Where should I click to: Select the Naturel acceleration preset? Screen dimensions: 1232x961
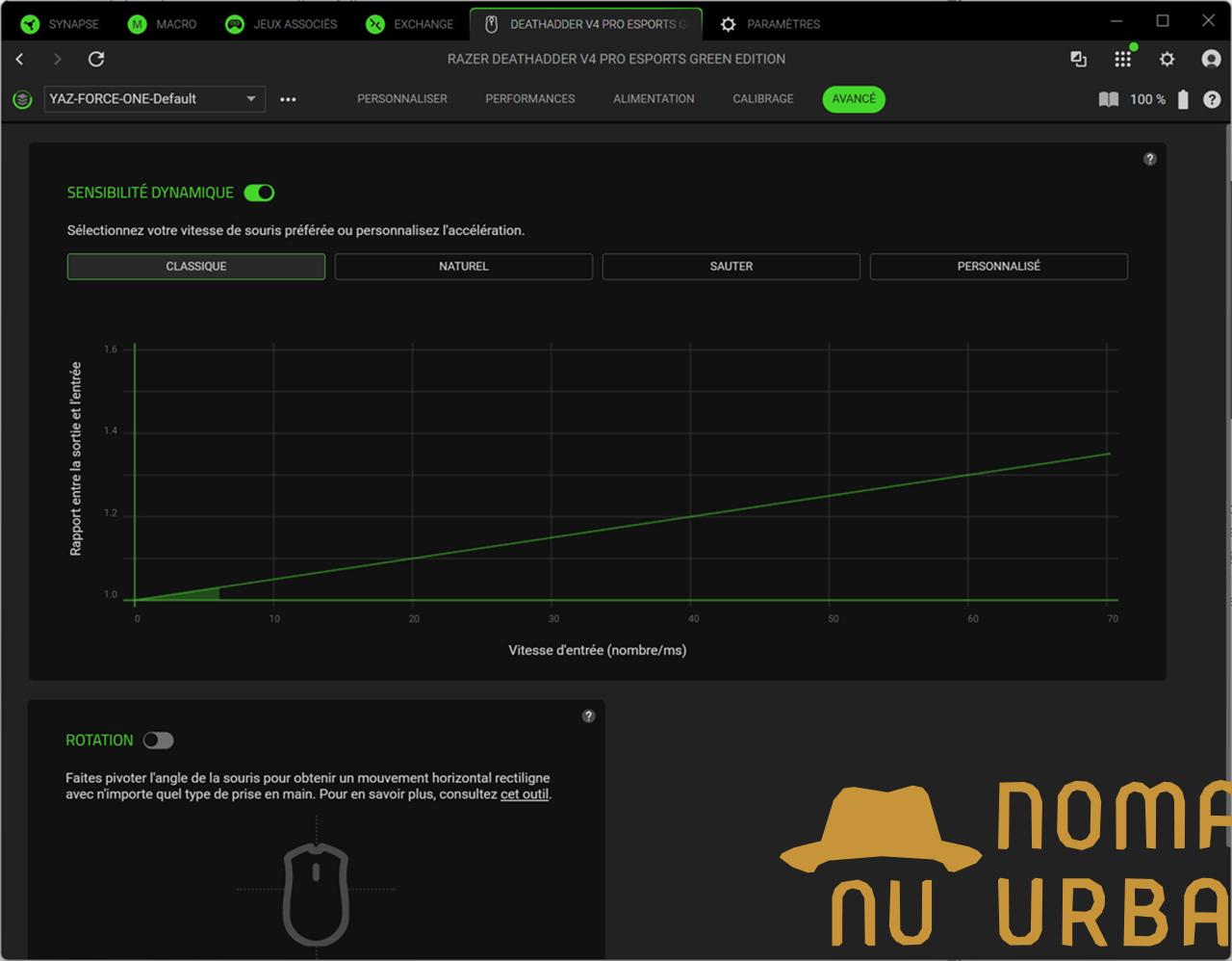coord(463,267)
